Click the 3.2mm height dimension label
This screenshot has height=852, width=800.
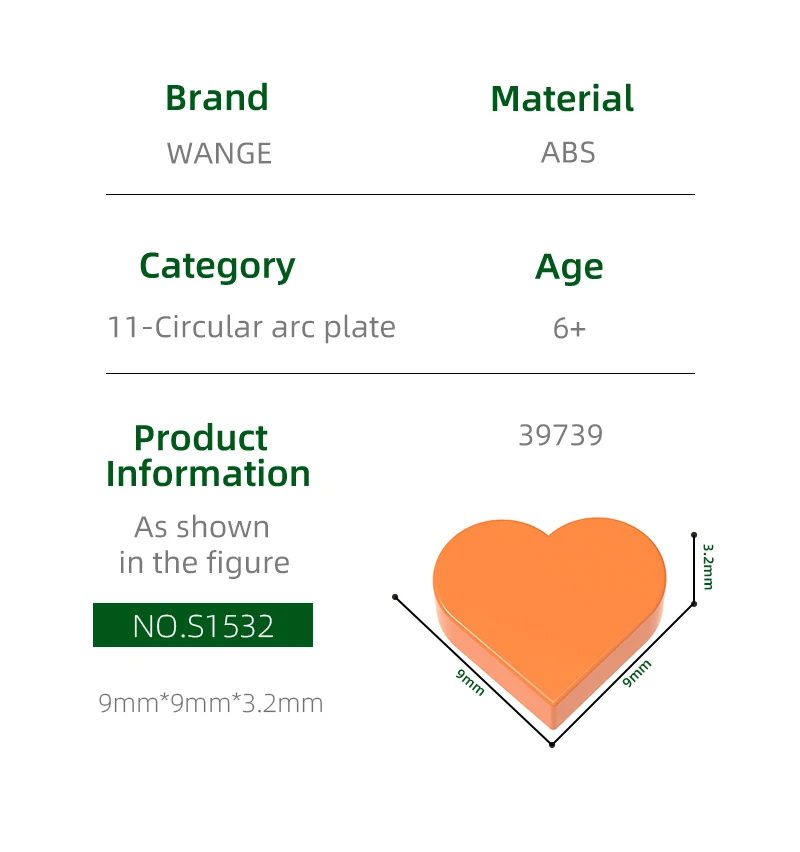(x=708, y=566)
